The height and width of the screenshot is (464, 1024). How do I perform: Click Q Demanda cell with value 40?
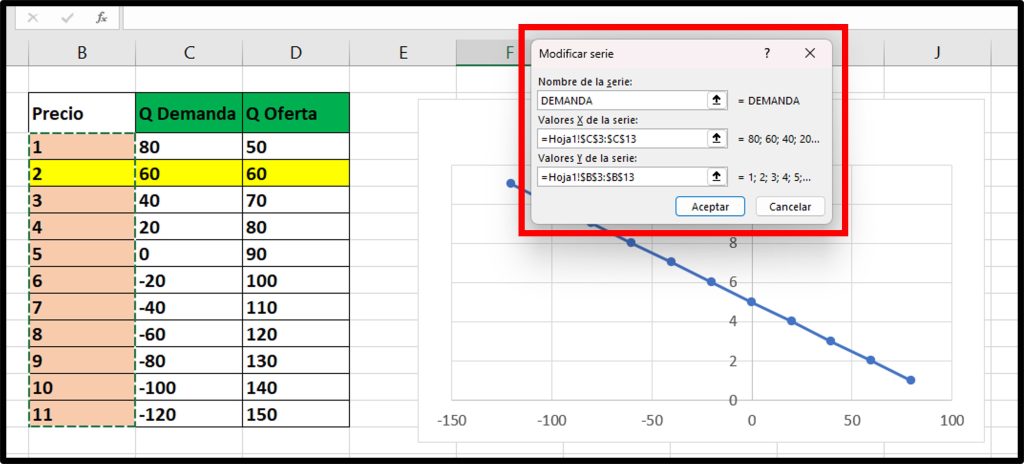189,200
